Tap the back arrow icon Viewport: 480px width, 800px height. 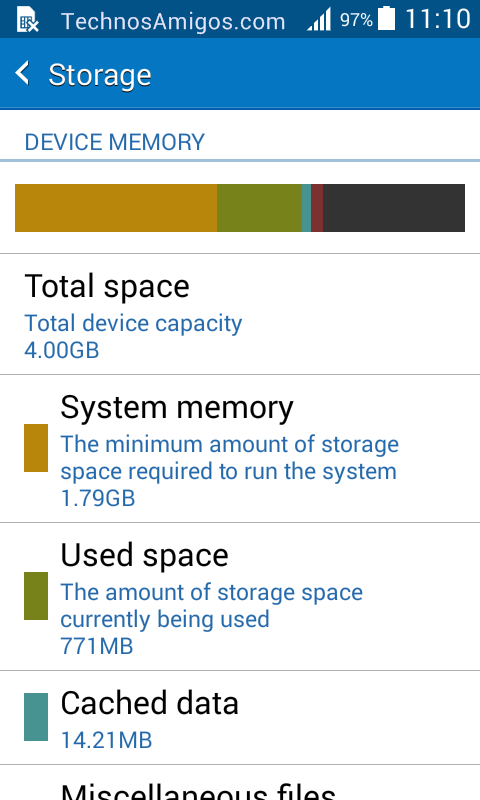tap(22, 73)
